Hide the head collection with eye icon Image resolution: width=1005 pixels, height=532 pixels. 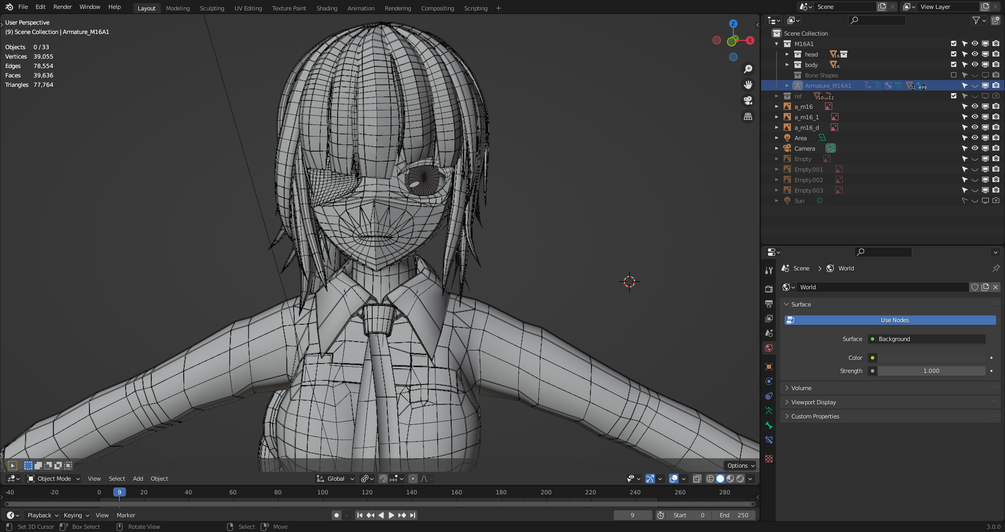(x=975, y=54)
